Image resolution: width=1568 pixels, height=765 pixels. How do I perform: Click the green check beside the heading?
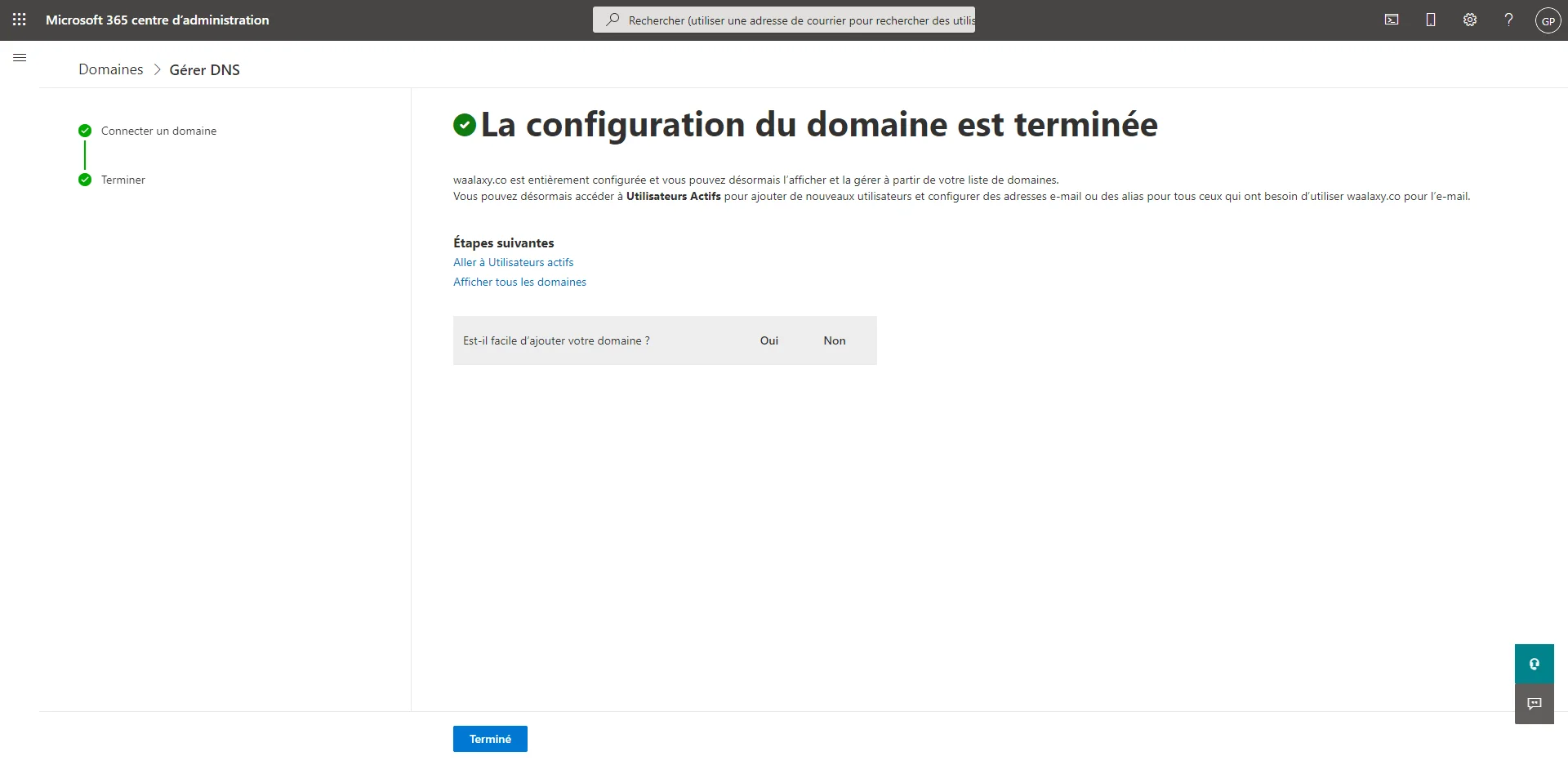tap(465, 125)
